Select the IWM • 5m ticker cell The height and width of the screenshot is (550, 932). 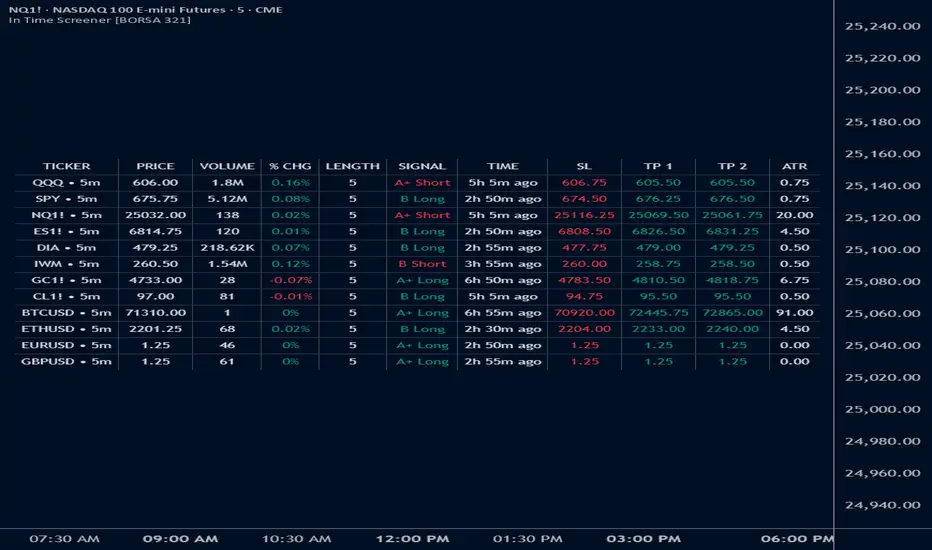coord(67,264)
